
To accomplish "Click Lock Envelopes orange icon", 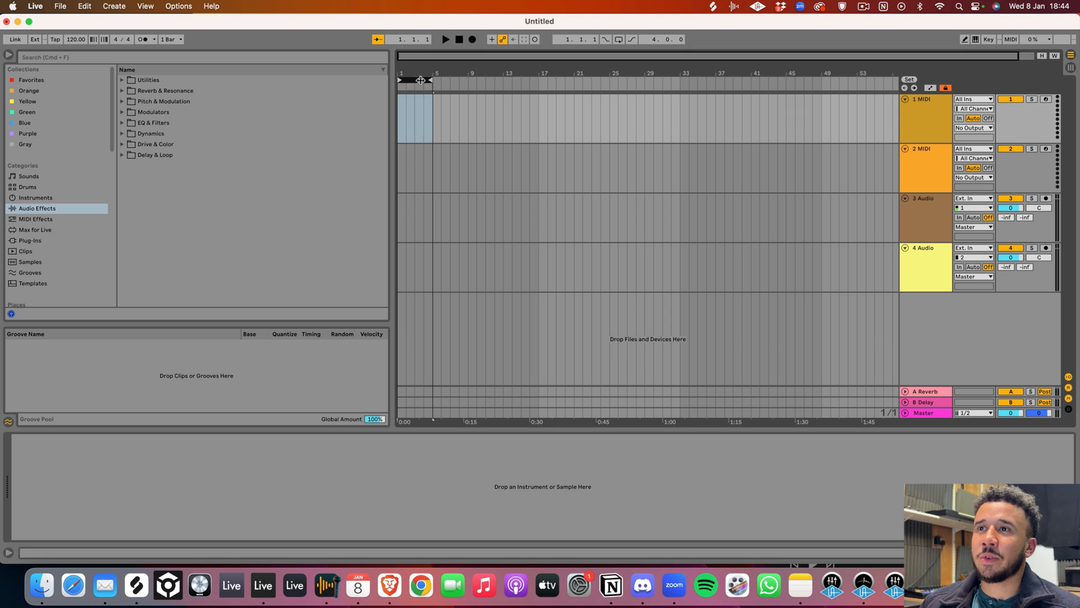I will coord(945,88).
